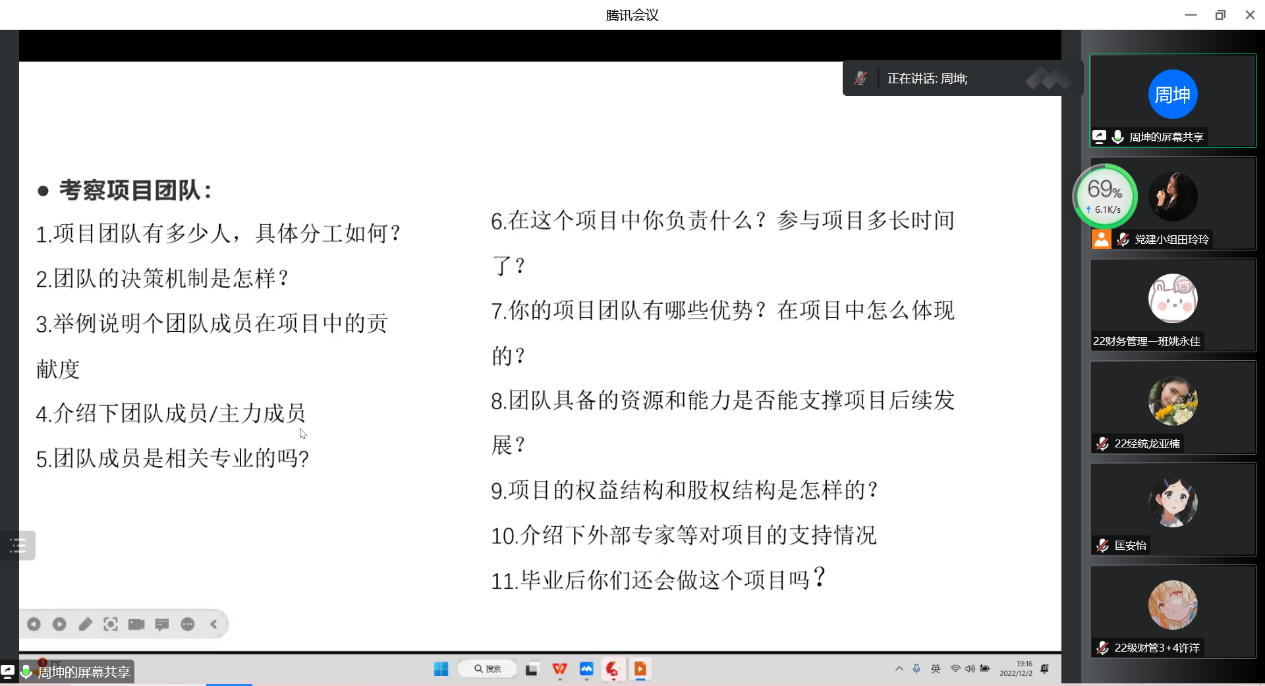
Task: Click muted mic icon next to 匡安怡
Action: click(1102, 545)
